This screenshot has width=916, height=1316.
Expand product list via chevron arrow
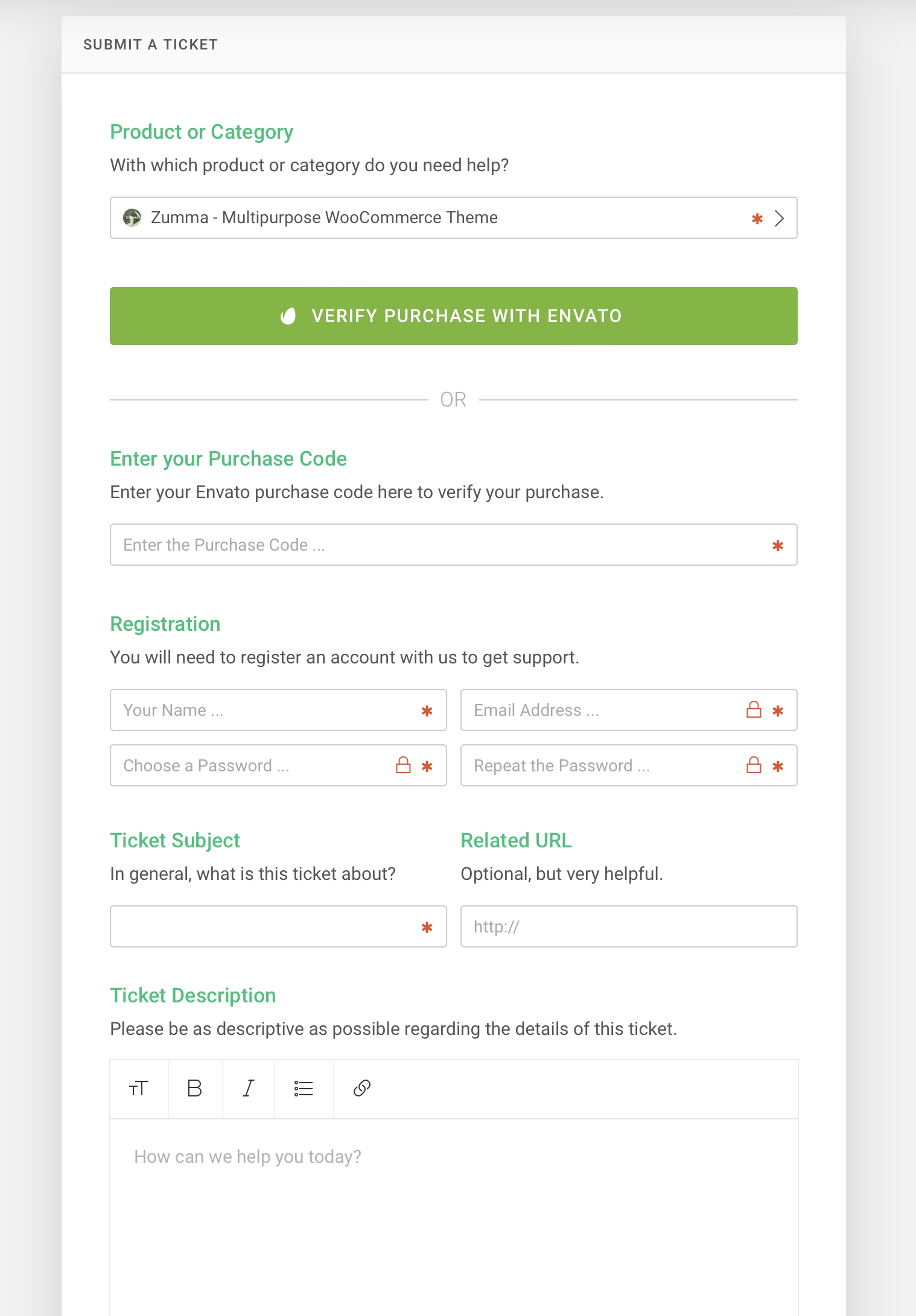(x=779, y=218)
